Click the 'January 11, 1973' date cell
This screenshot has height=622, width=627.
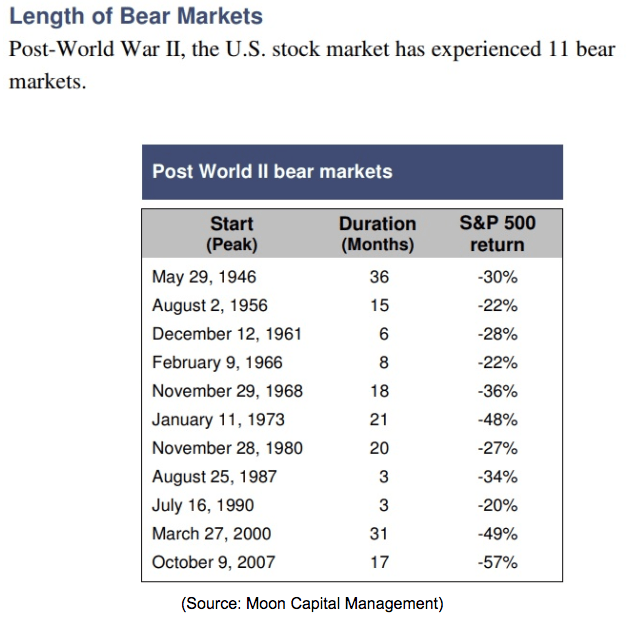[218, 420]
